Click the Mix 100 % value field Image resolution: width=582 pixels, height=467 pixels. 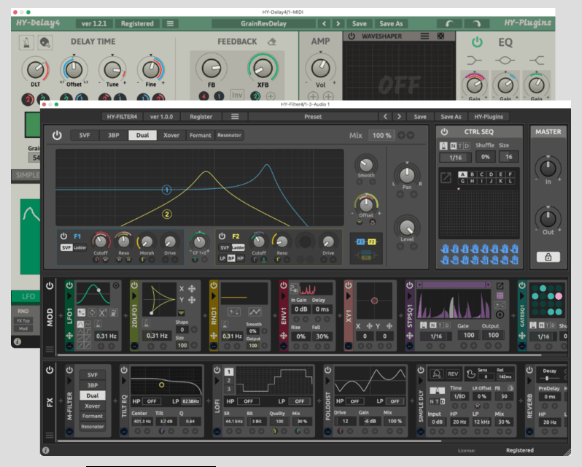click(x=382, y=135)
